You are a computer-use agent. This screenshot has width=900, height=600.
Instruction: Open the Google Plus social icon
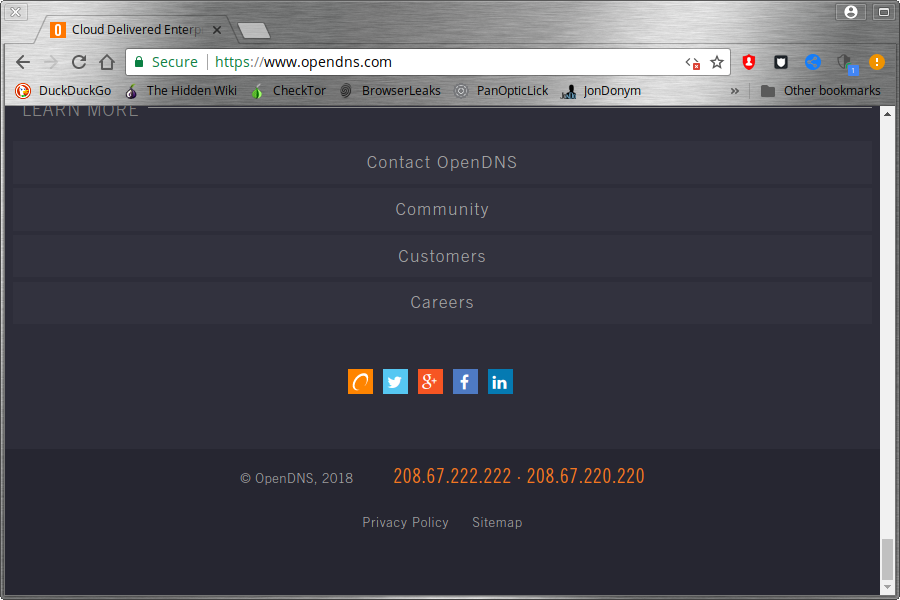pyautogui.click(x=430, y=382)
